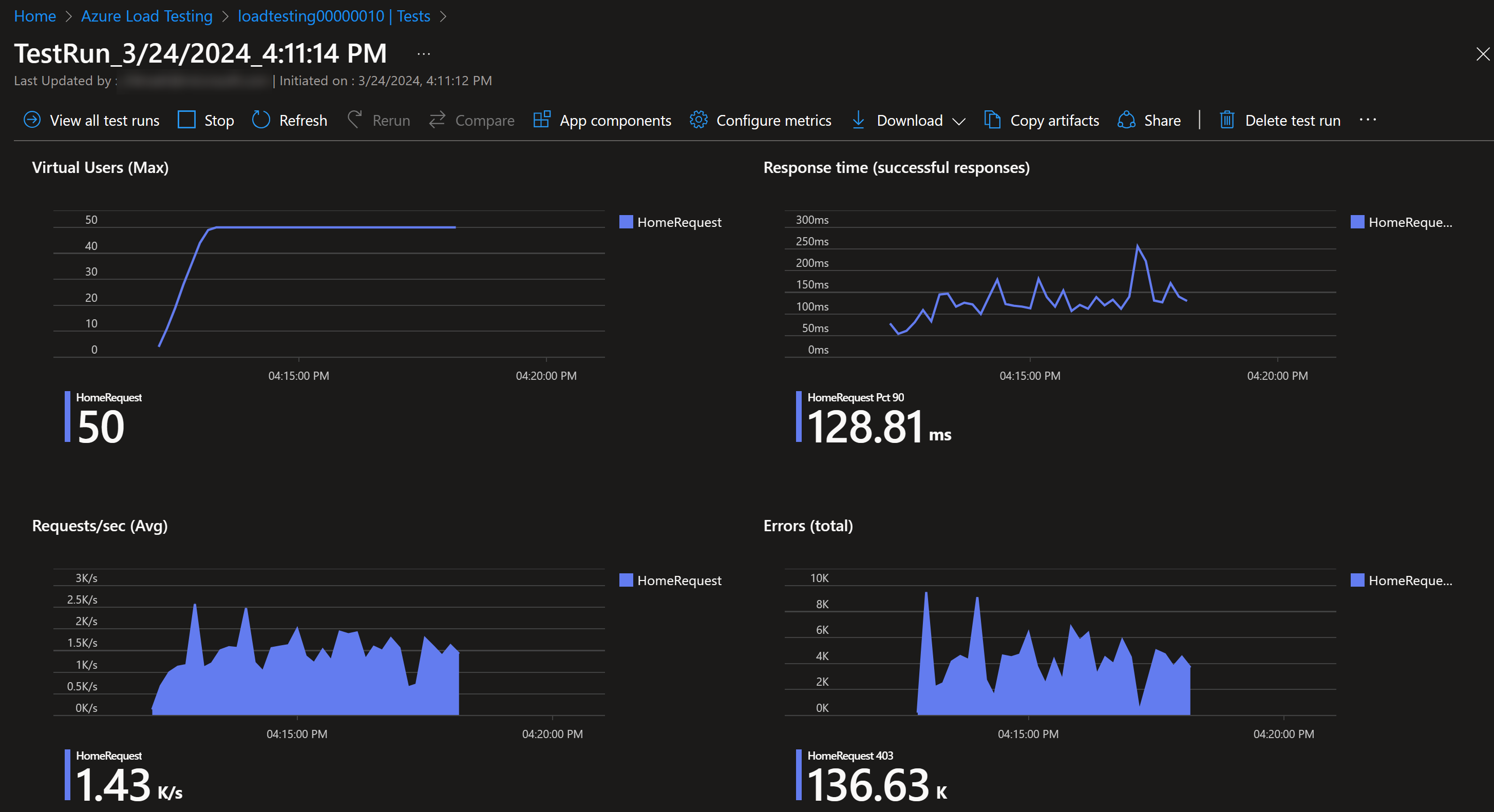This screenshot has width=1494, height=812.
Task: Click the Share label
Action: 1162,121
